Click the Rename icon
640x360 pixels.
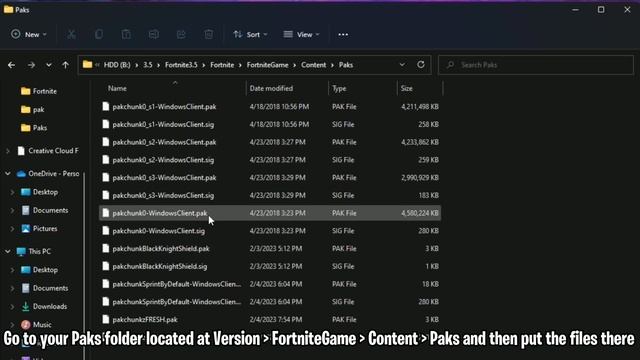point(154,35)
